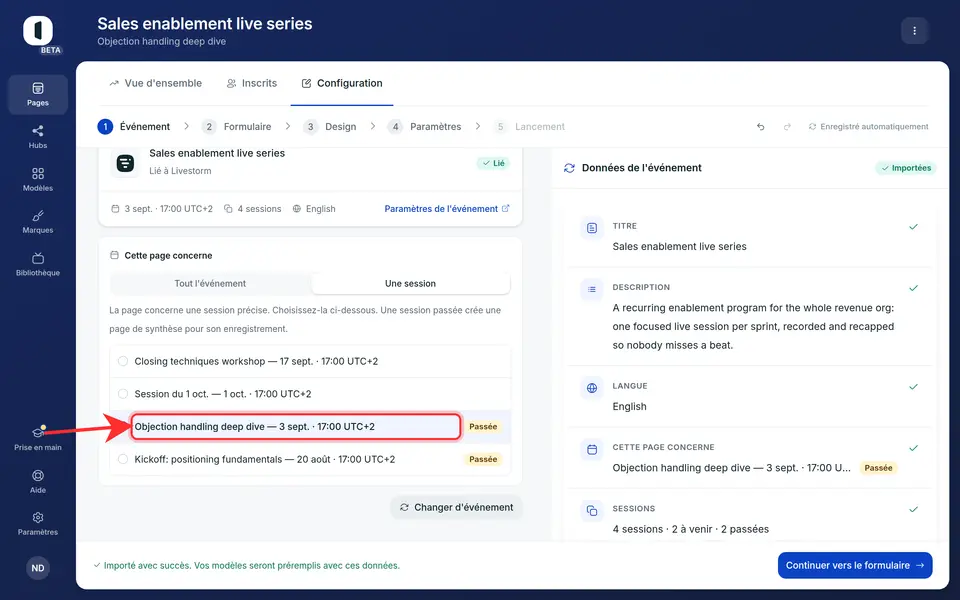
Task: Click '4 sessions · 2 à venir · 2 passées'
Action: [691, 529]
